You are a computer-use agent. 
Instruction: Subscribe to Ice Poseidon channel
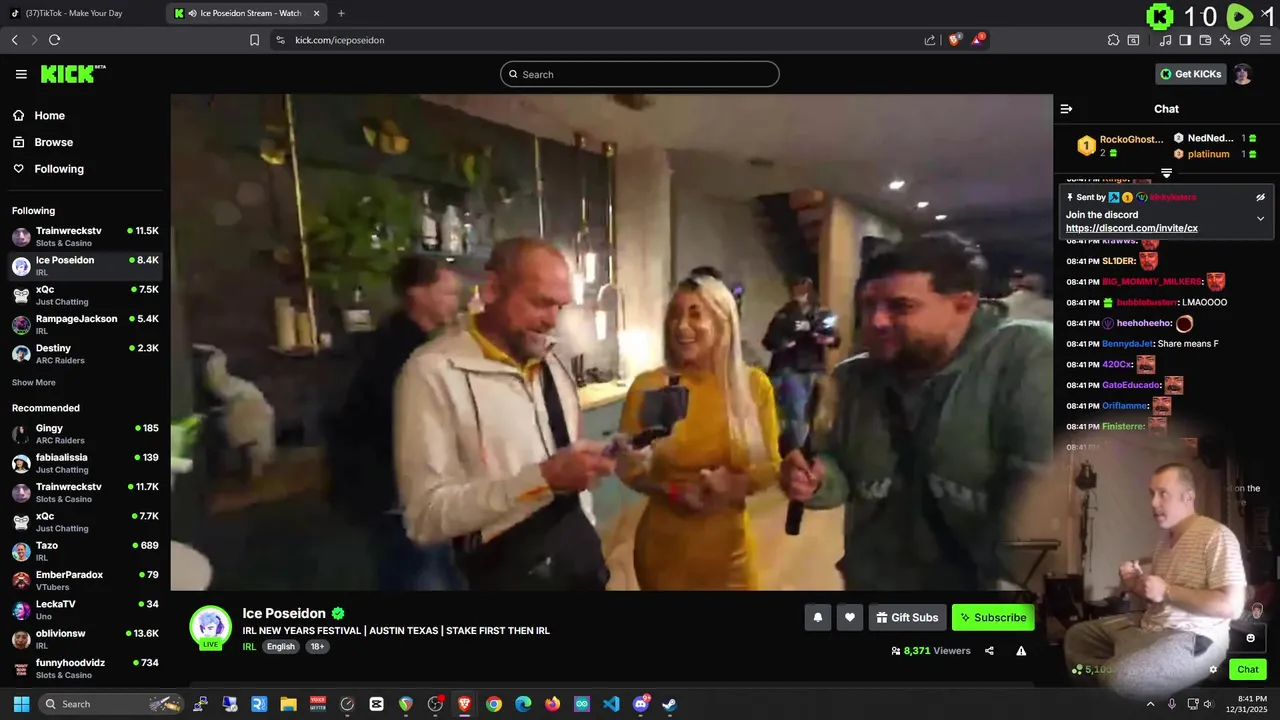point(993,617)
